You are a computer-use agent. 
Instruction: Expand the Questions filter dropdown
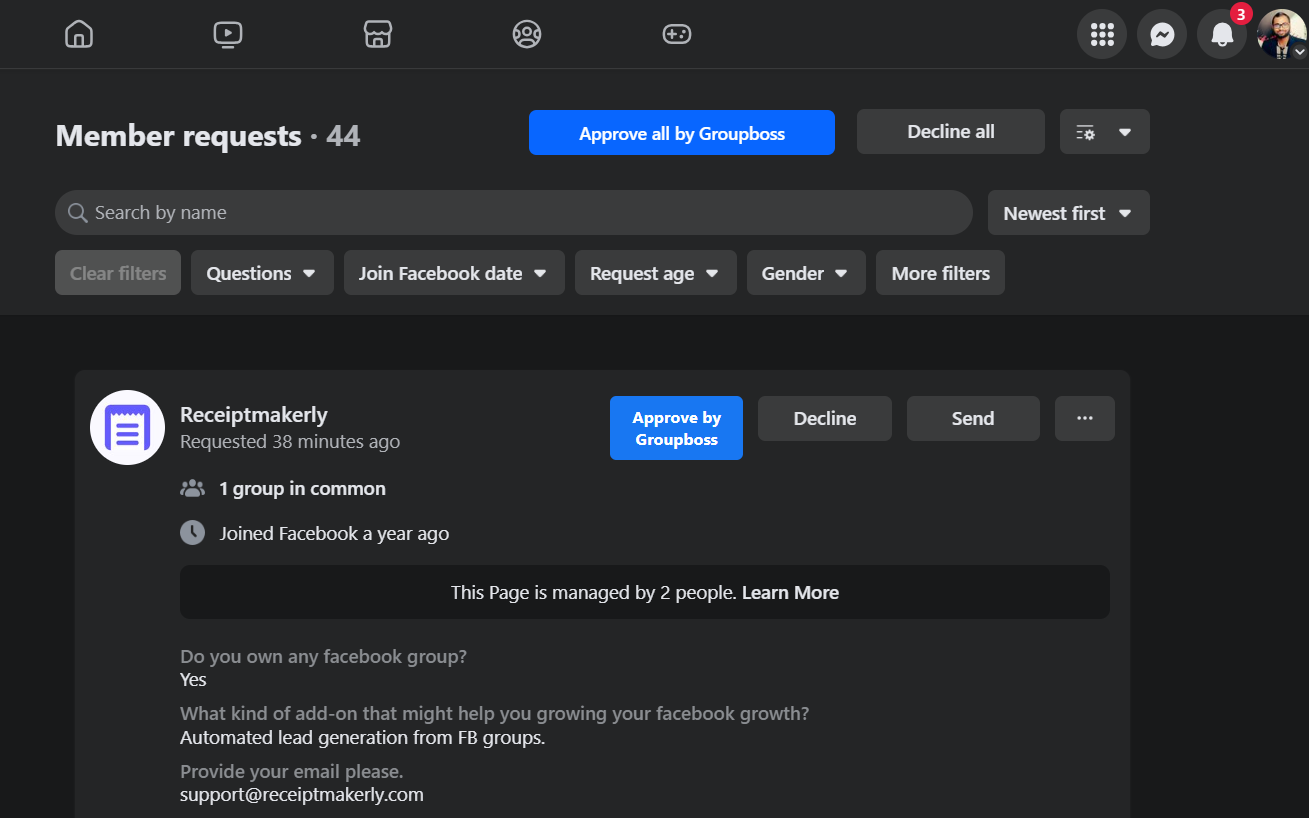pos(262,273)
